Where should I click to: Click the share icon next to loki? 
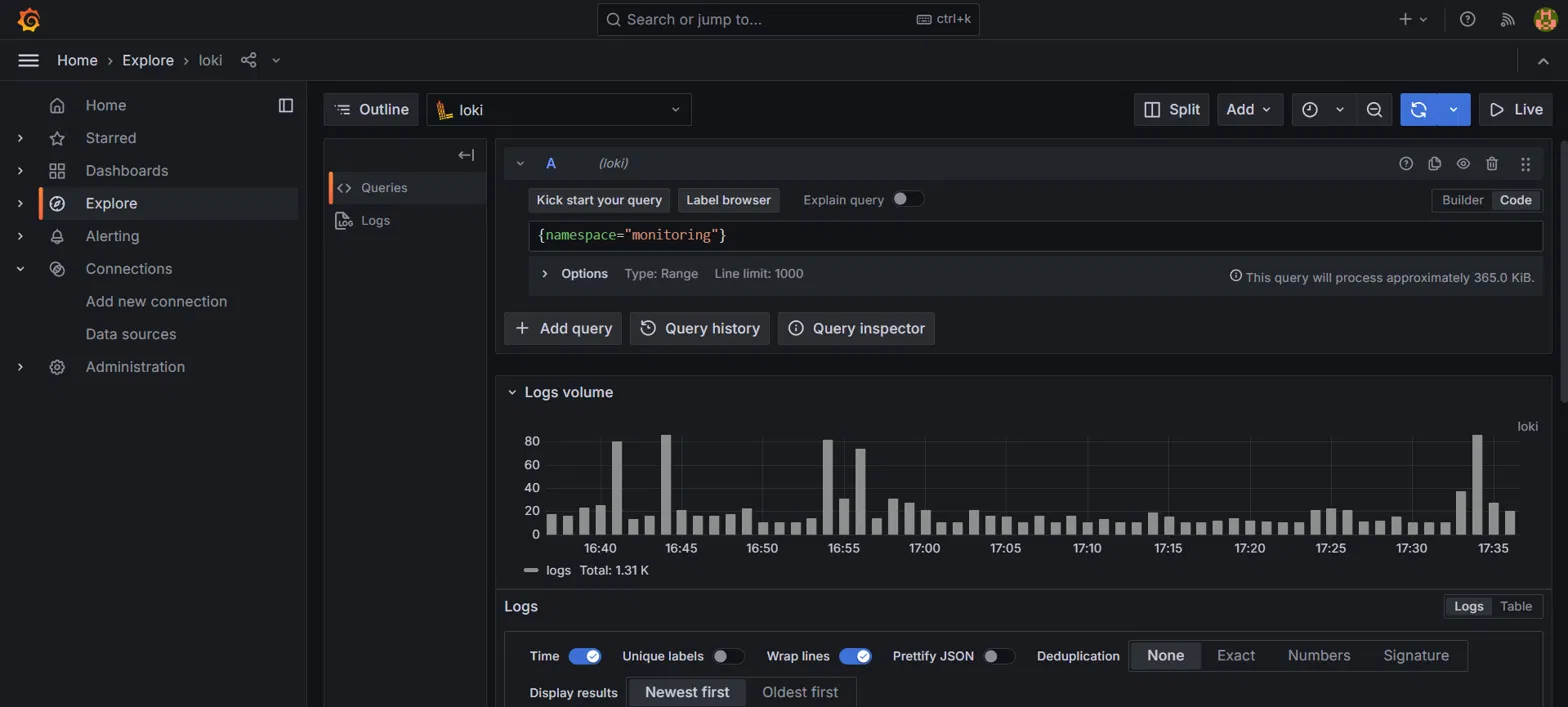(x=249, y=60)
